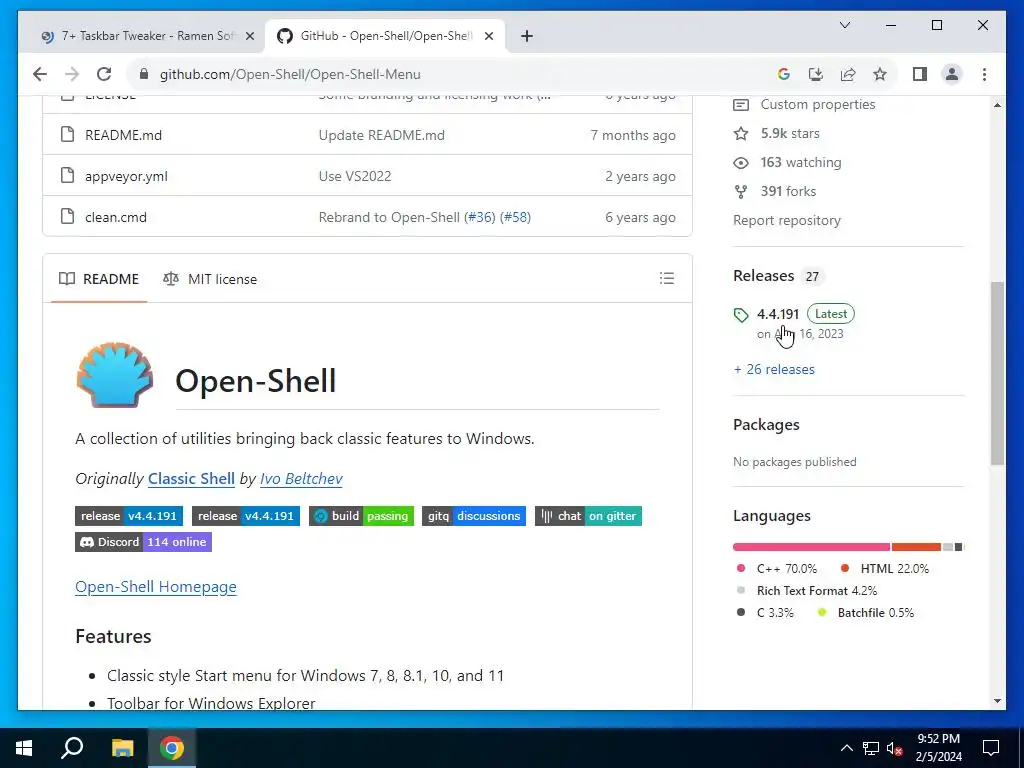The height and width of the screenshot is (768, 1024).
Task: Open Windows taskbar search
Action: pyautogui.click(x=72, y=748)
